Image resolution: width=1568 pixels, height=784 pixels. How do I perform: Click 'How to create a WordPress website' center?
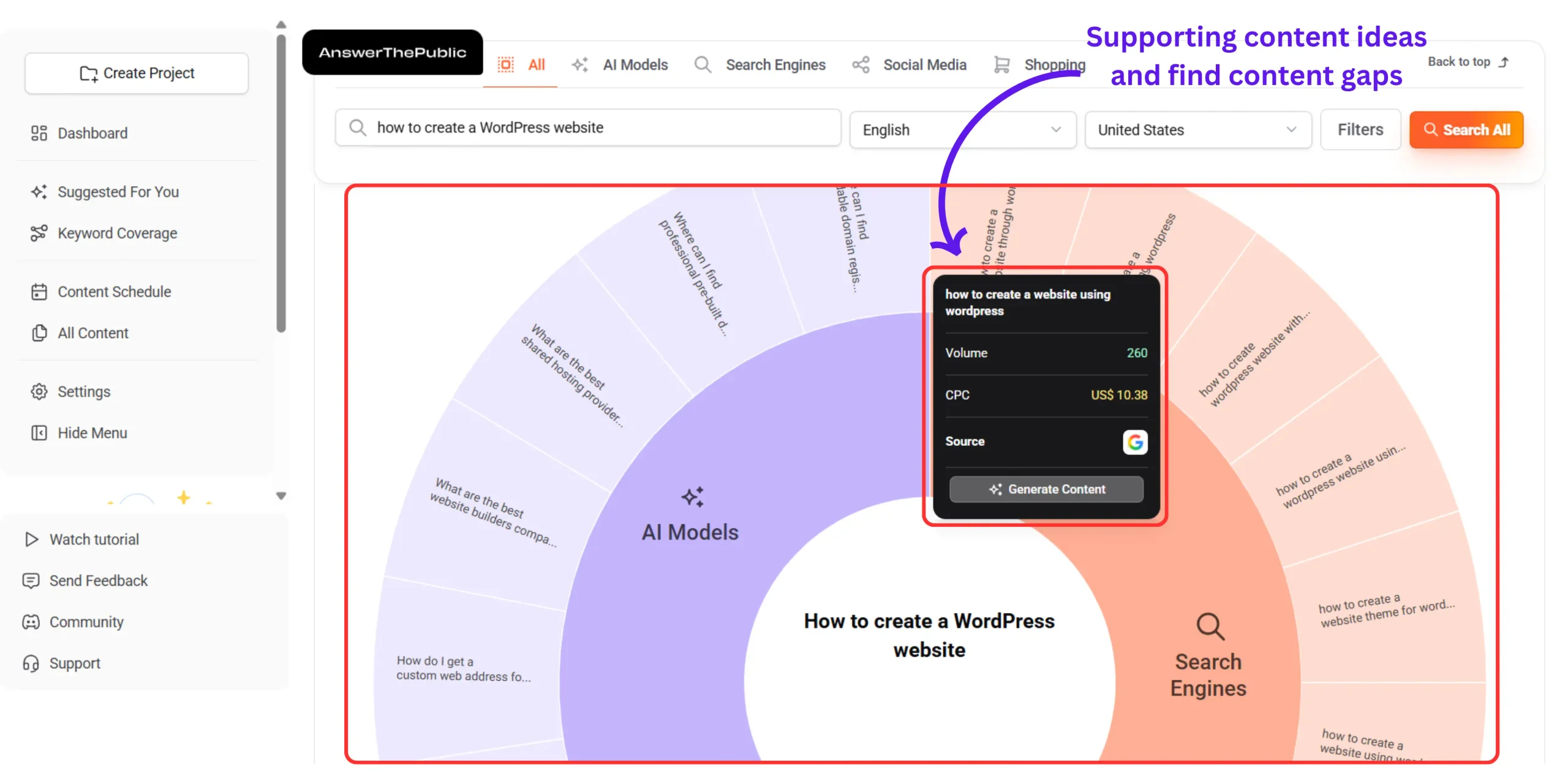pos(929,635)
